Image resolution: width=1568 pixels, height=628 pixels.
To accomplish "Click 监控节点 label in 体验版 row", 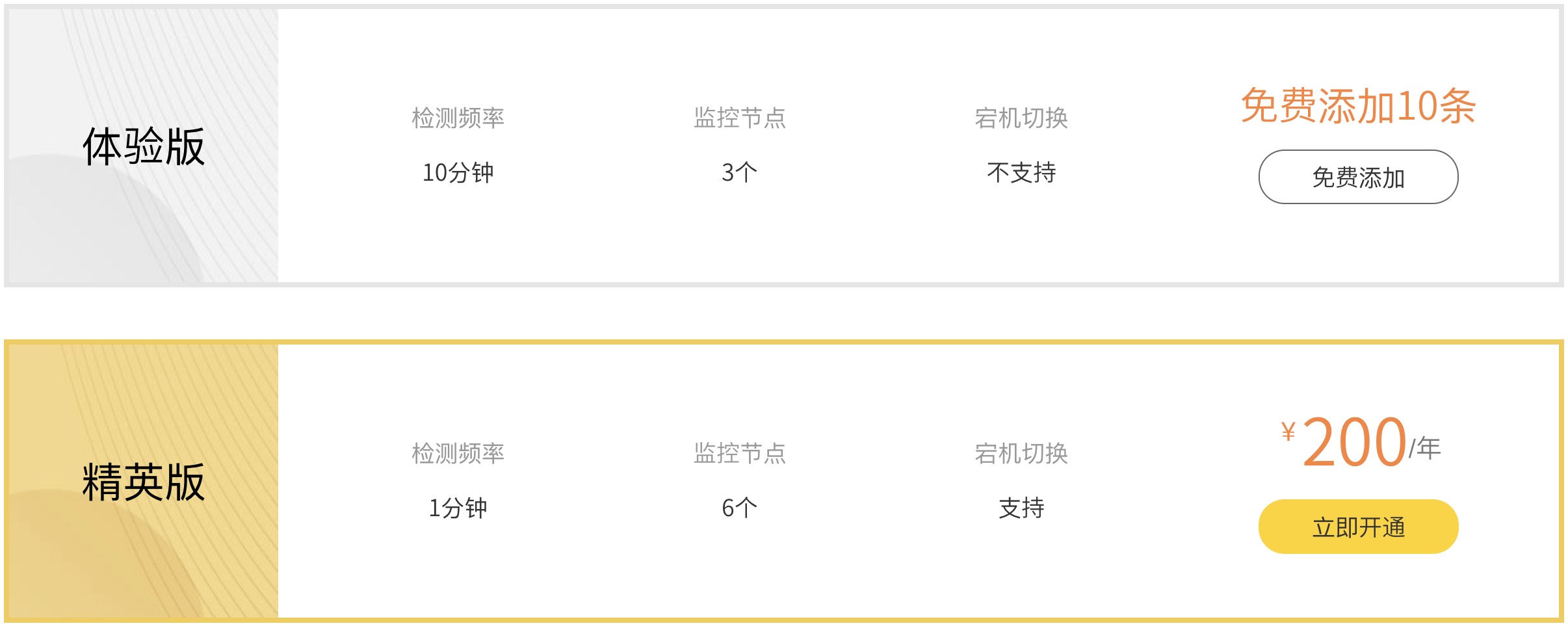I will coord(740,118).
